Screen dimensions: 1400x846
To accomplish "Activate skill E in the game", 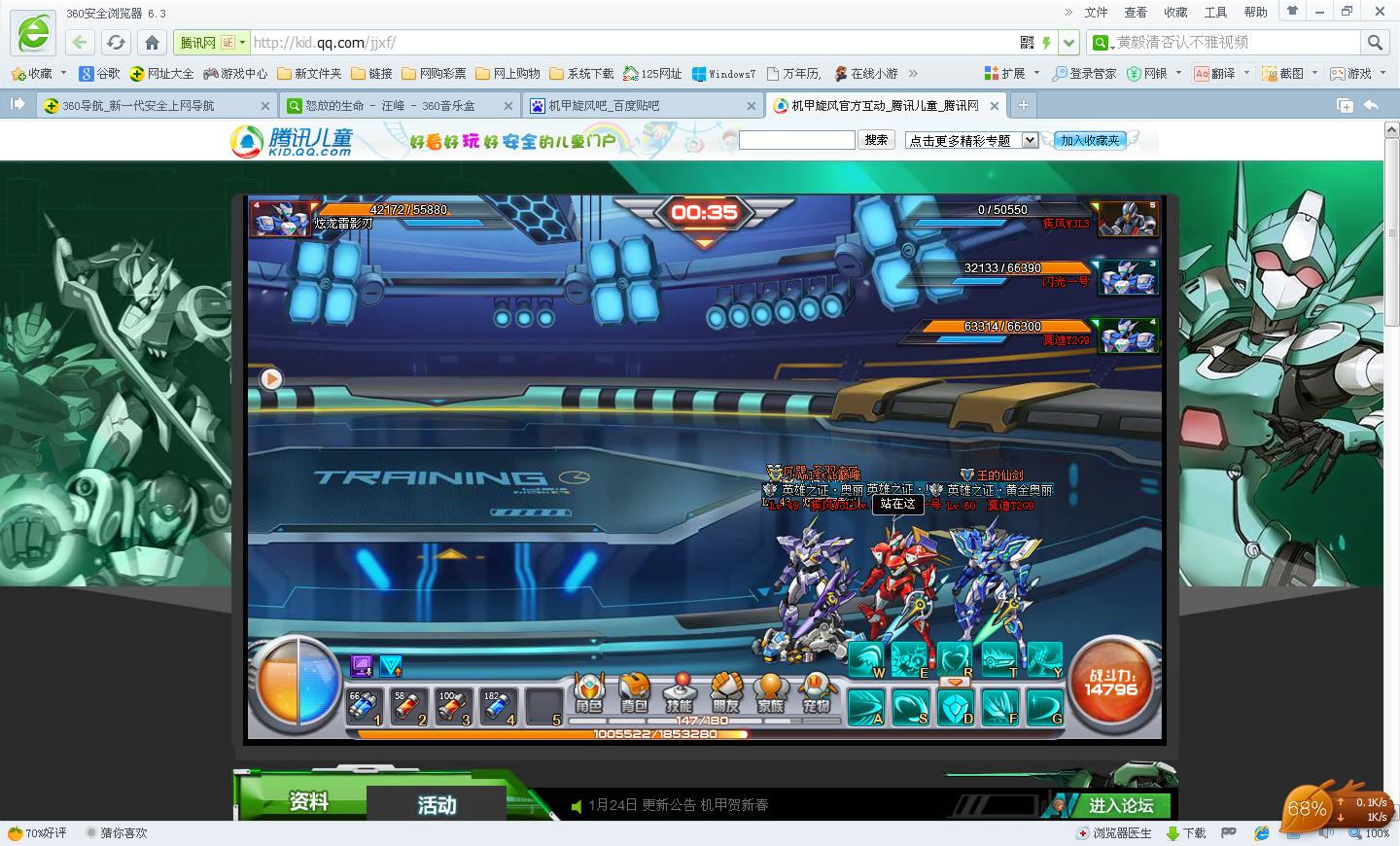I will pyautogui.click(x=911, y=660).
